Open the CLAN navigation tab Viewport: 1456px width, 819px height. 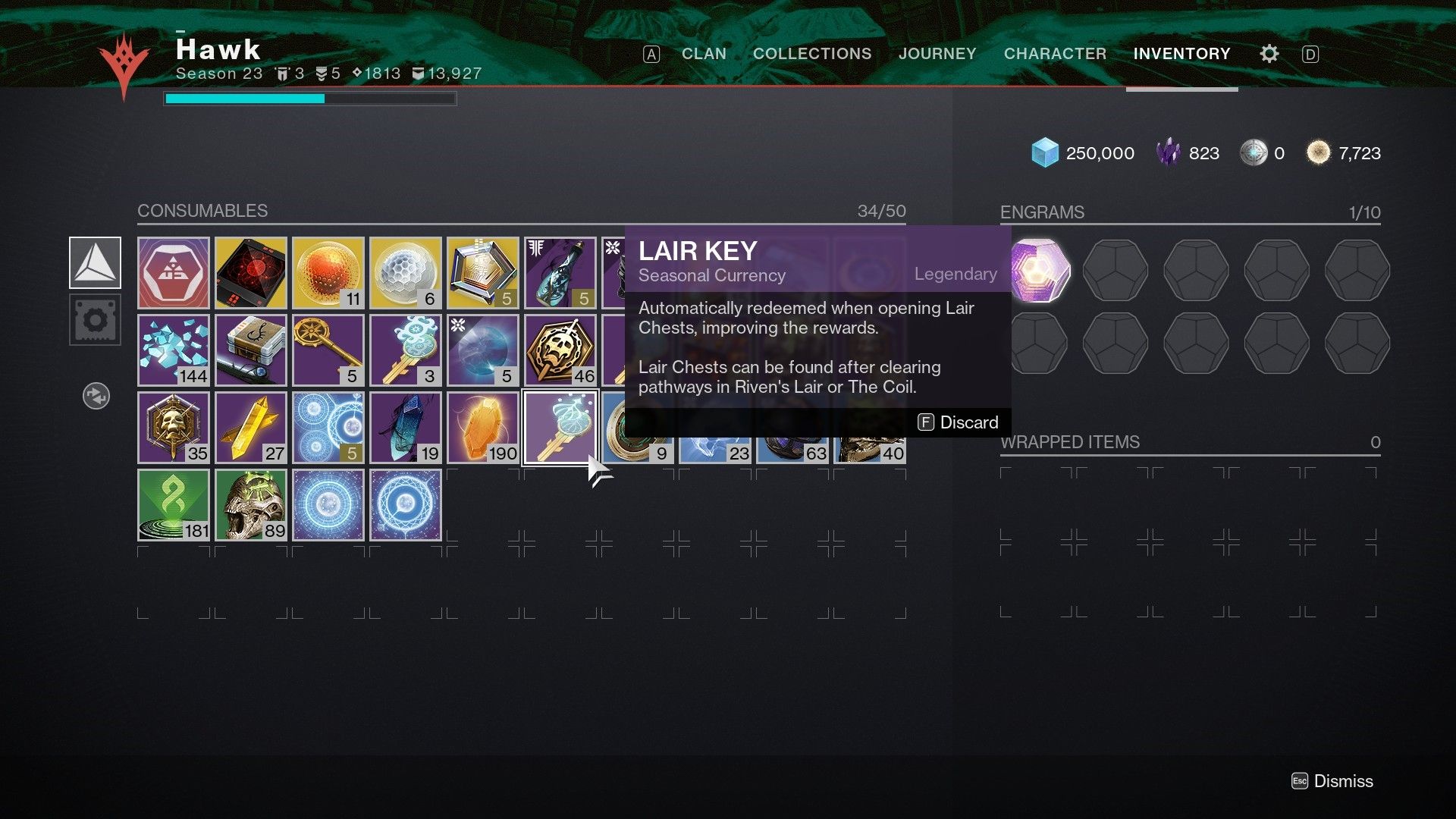coord(702,54)
